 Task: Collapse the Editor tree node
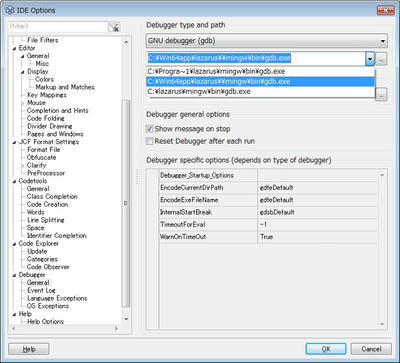14,49
